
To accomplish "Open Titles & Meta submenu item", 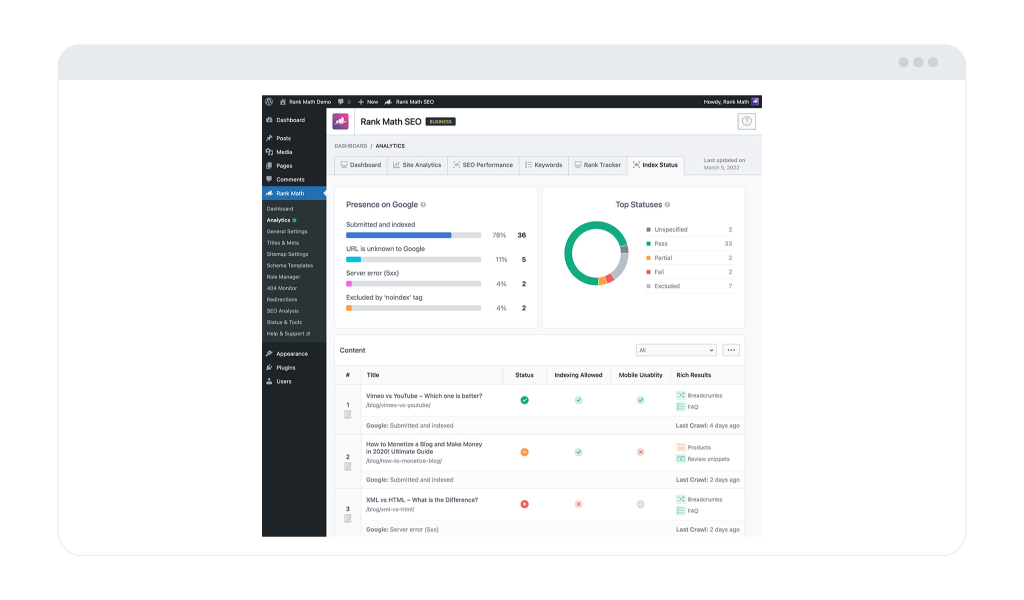I will 283,243.
